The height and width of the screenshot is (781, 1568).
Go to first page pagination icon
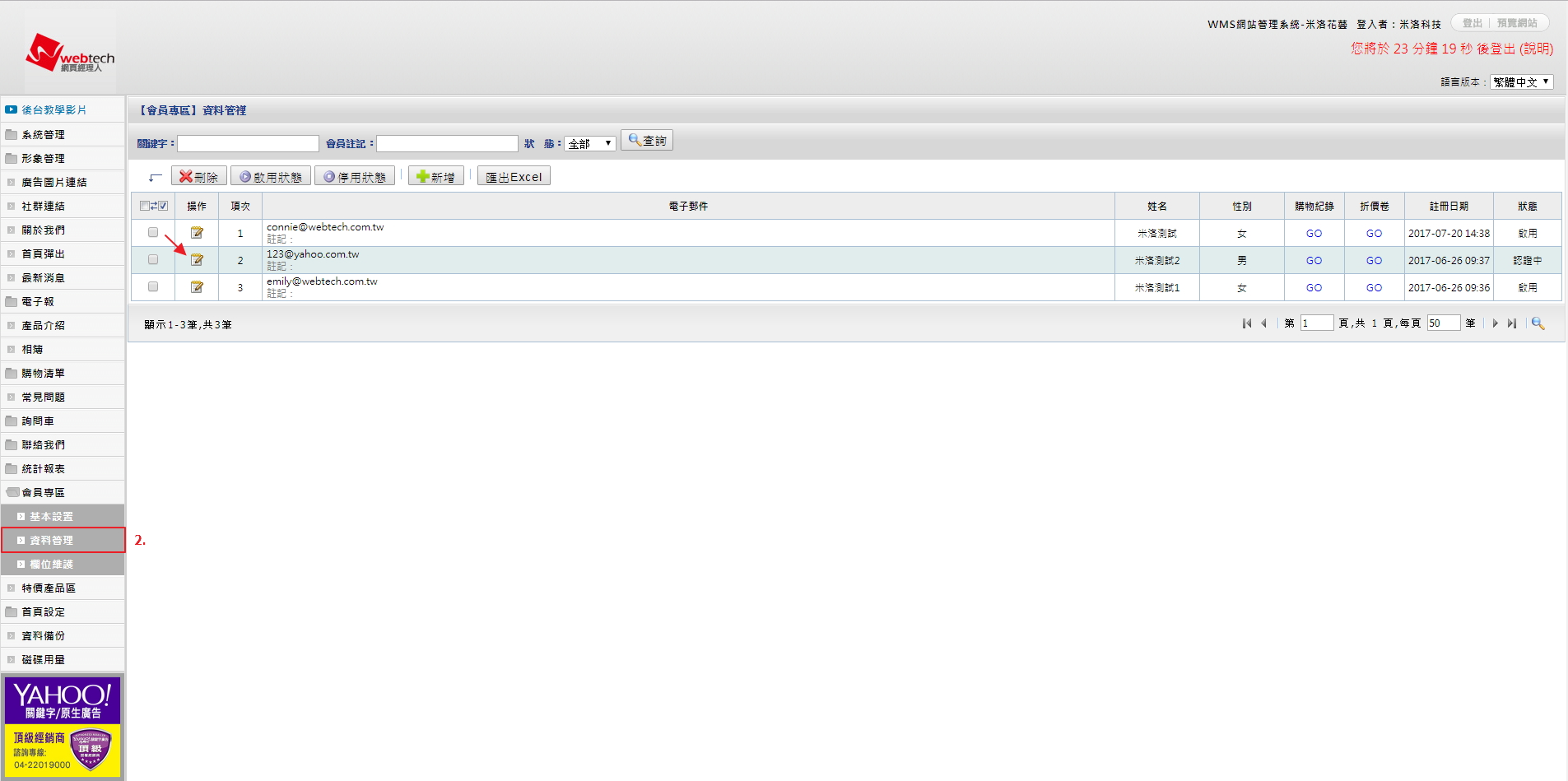1247,323
